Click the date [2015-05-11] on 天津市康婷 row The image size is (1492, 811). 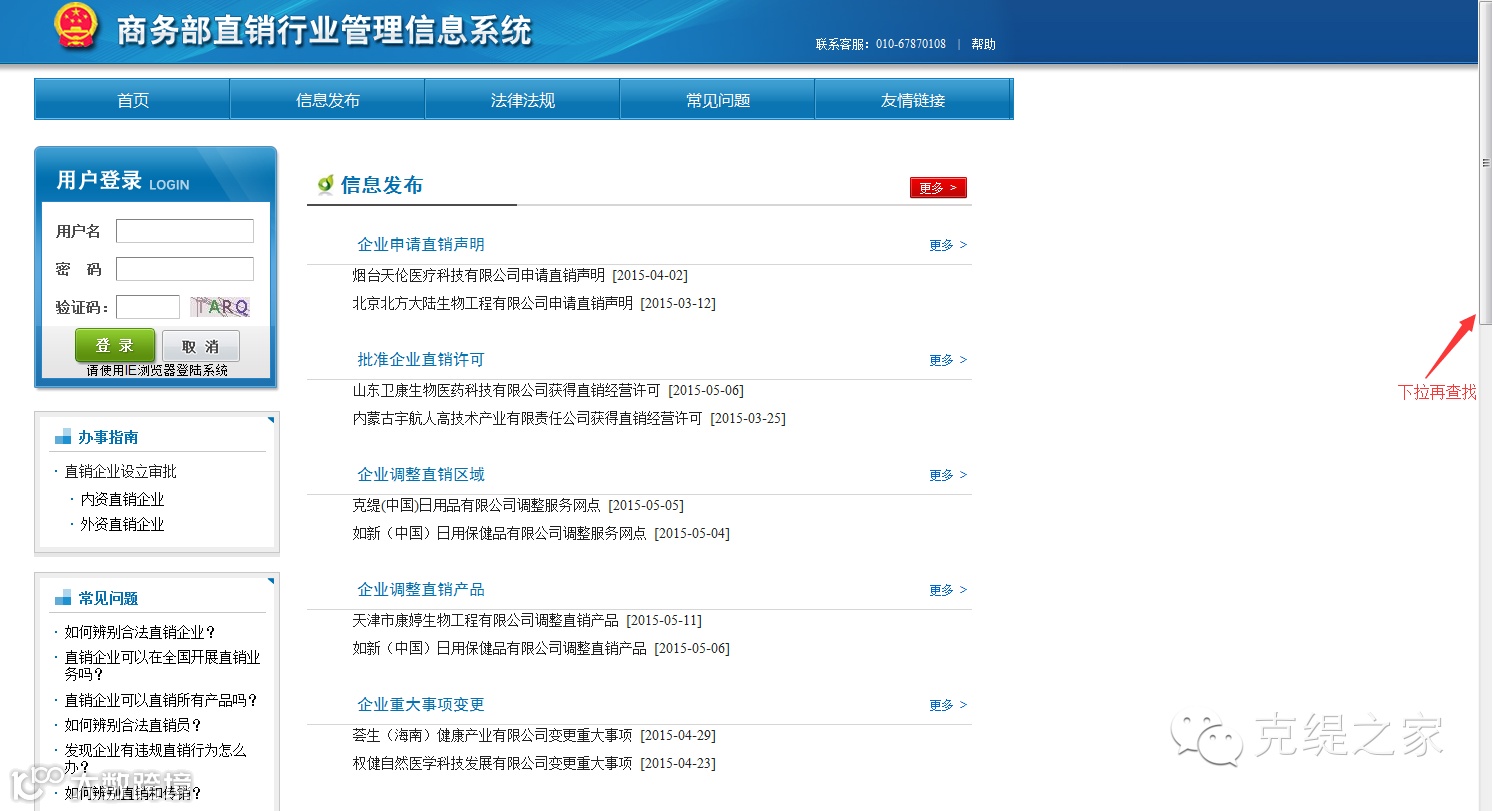[664, 620]
